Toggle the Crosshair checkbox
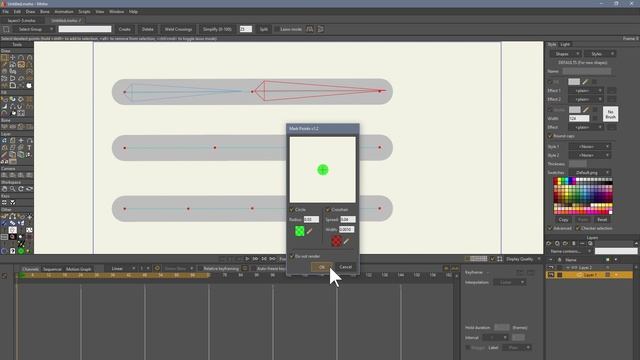The image size is (640, 360). coord(328,209)
